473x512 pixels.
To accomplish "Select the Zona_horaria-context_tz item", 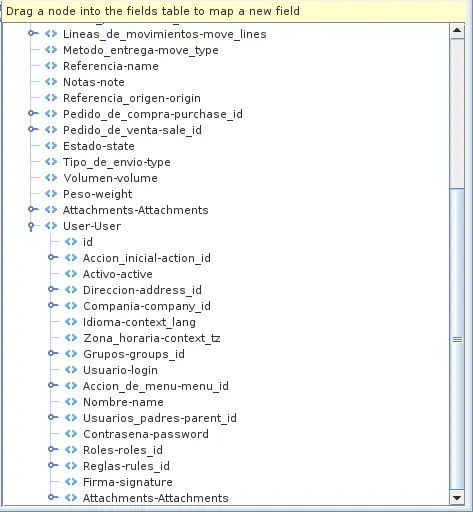I will coord(152,338).
